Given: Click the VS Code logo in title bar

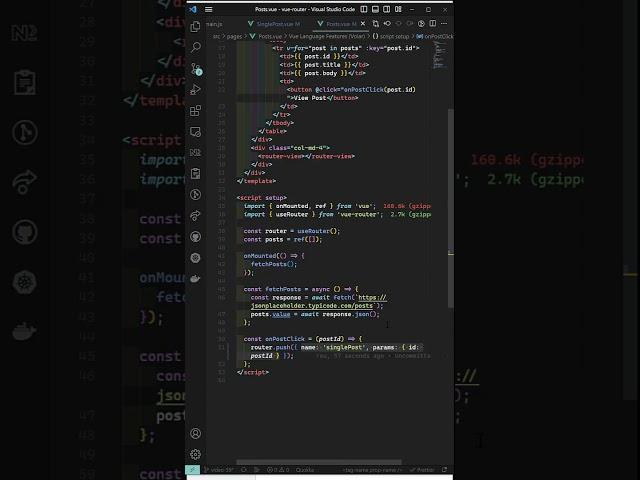Looking at the screenshot, I should tap(193, 9).
